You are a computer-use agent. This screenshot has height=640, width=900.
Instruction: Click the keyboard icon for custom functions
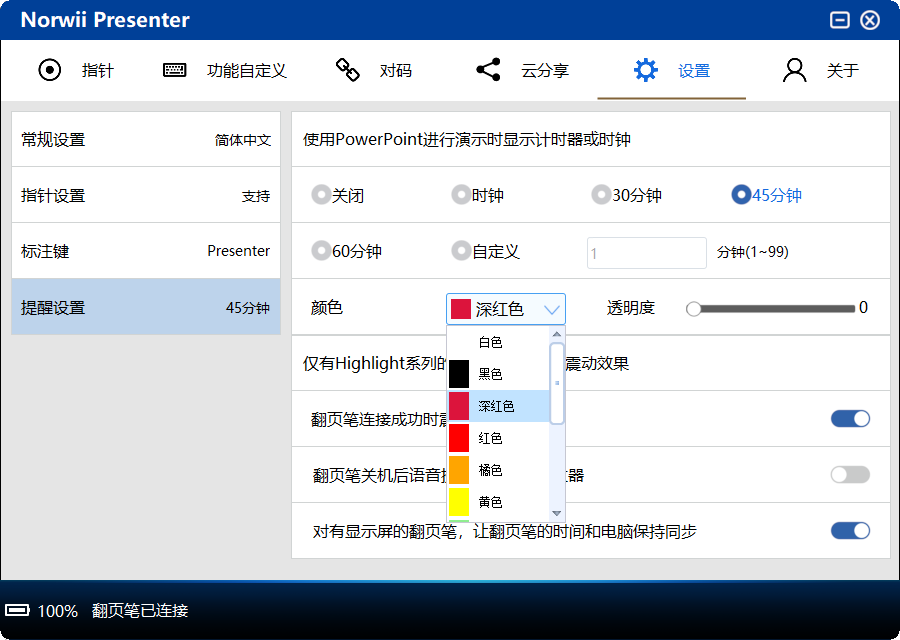click(x=174, y=71)
